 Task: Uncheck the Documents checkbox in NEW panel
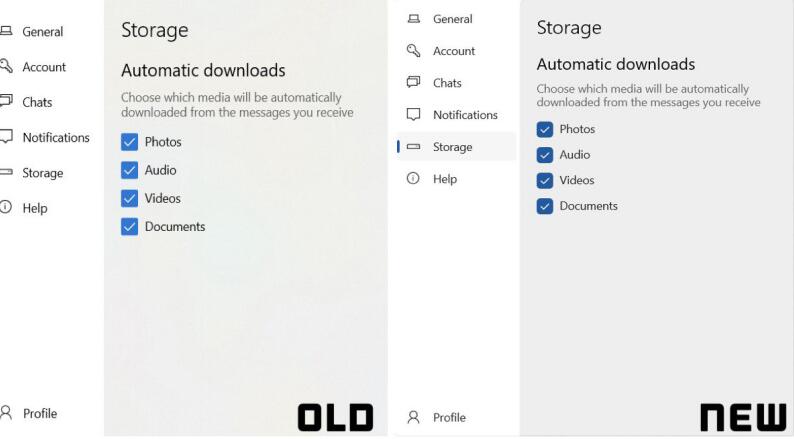pos(545,207)
